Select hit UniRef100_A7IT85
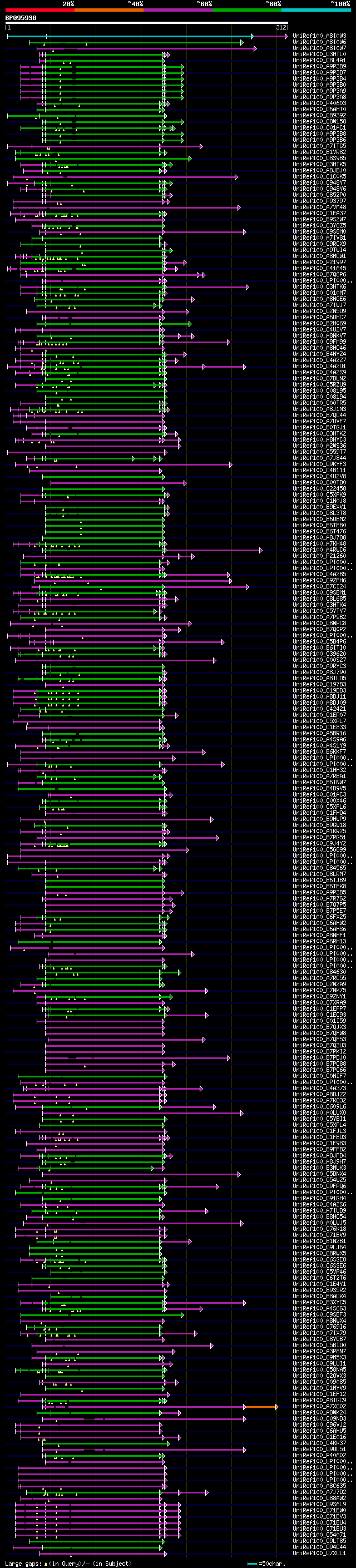Image resolution: width=356 pixels, height=1568 pixels. tap(319, 146)
